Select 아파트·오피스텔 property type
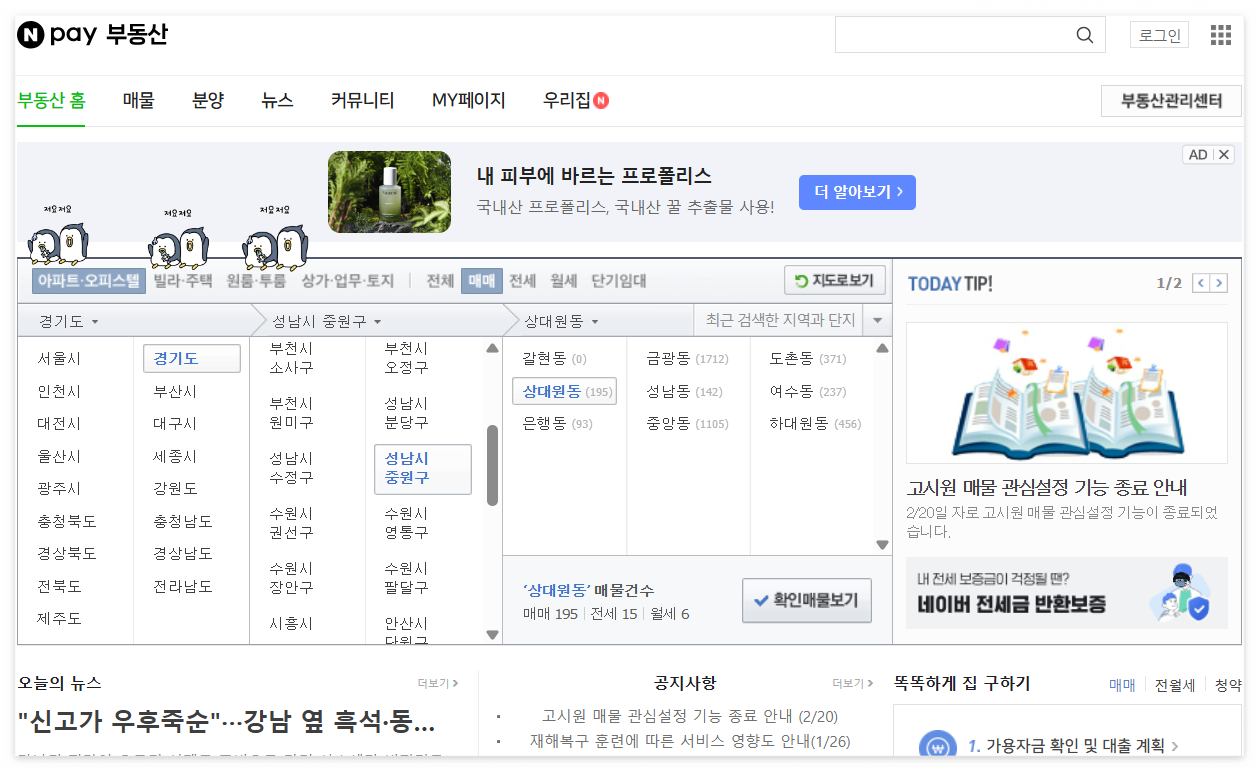 coord(89,281)
